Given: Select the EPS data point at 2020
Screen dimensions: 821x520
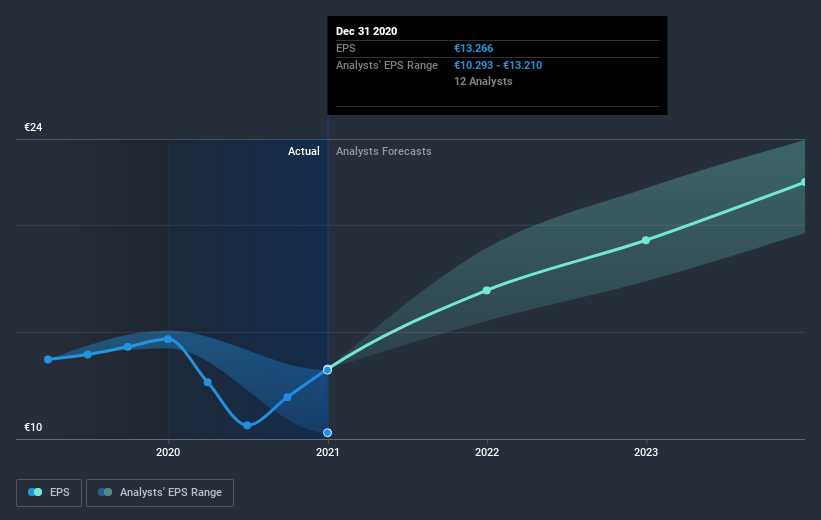Looking at the screenshot, I should coord(168,339).
